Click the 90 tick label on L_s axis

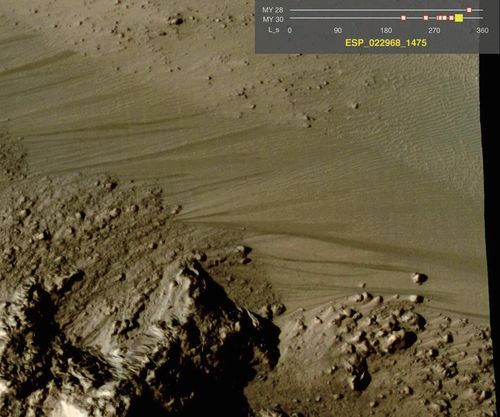(x=338, y=30)
